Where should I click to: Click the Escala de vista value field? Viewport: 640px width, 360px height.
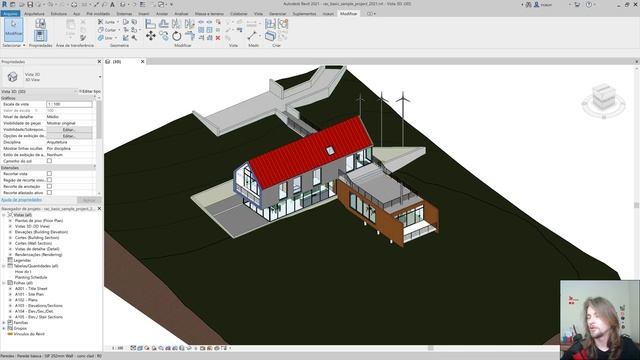69,104
